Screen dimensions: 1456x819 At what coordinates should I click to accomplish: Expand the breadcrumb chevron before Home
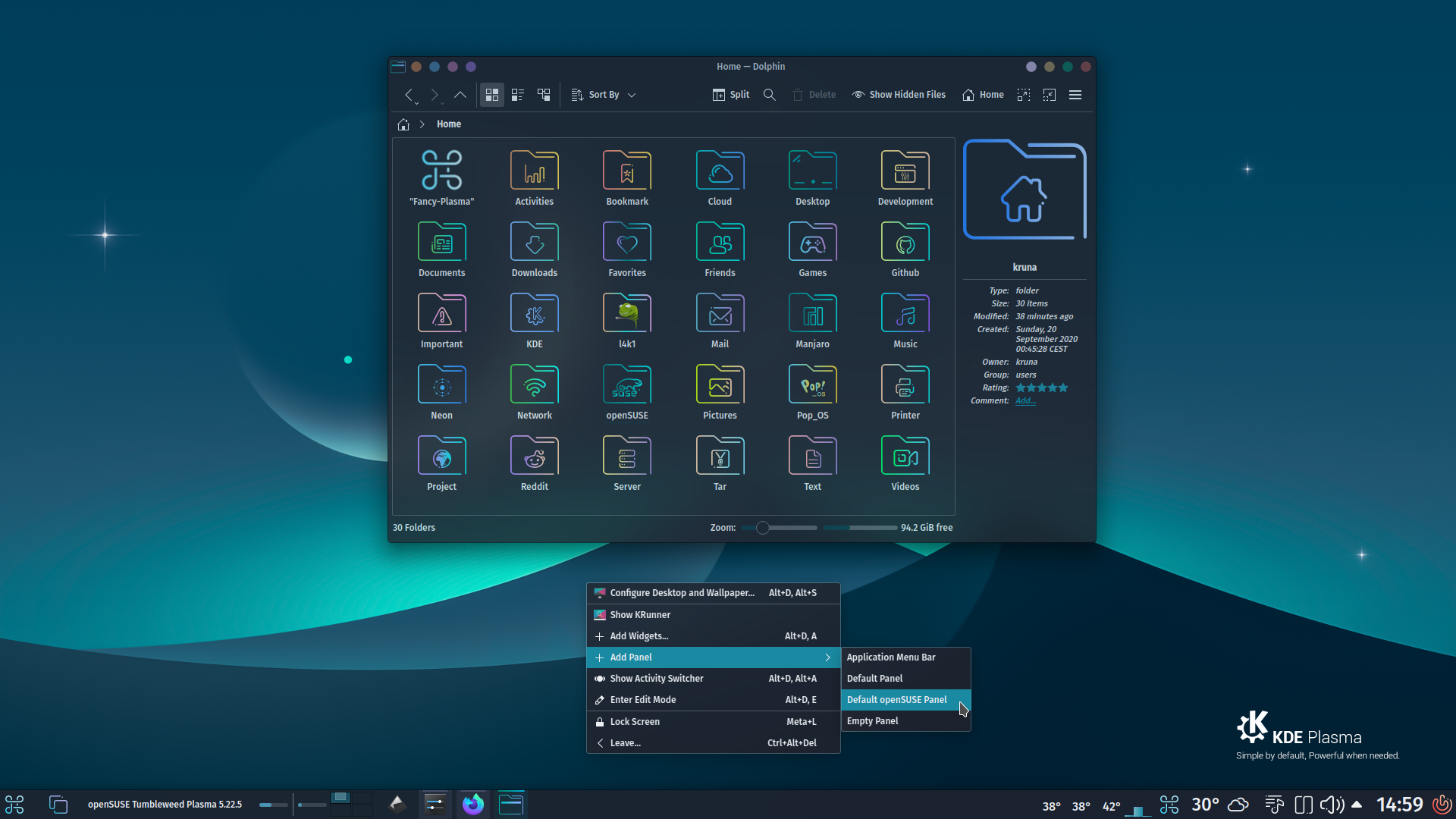pos(422,124)
